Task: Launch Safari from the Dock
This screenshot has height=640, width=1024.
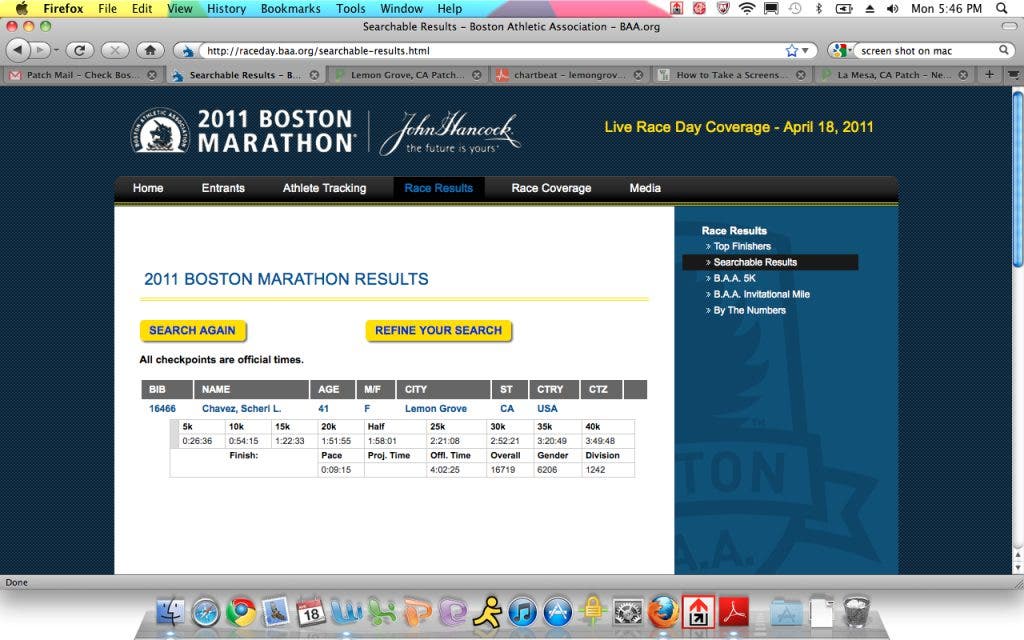Action: pyautogui.click(x=205, y=613)
